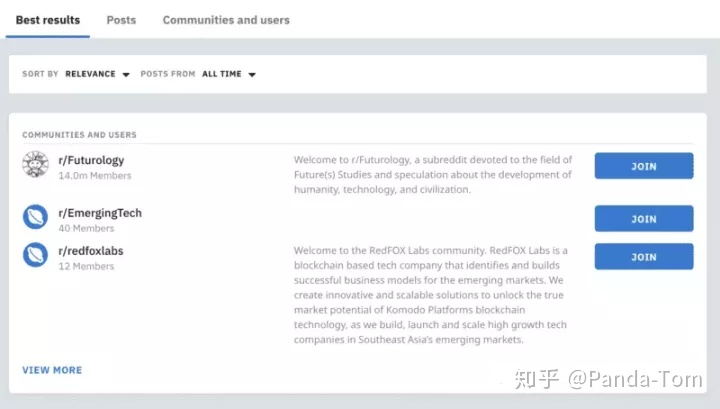The width and height of the screenshot is (720, 409).
Task: Open the r/EmergingTech community name
Action: [100, 213]
